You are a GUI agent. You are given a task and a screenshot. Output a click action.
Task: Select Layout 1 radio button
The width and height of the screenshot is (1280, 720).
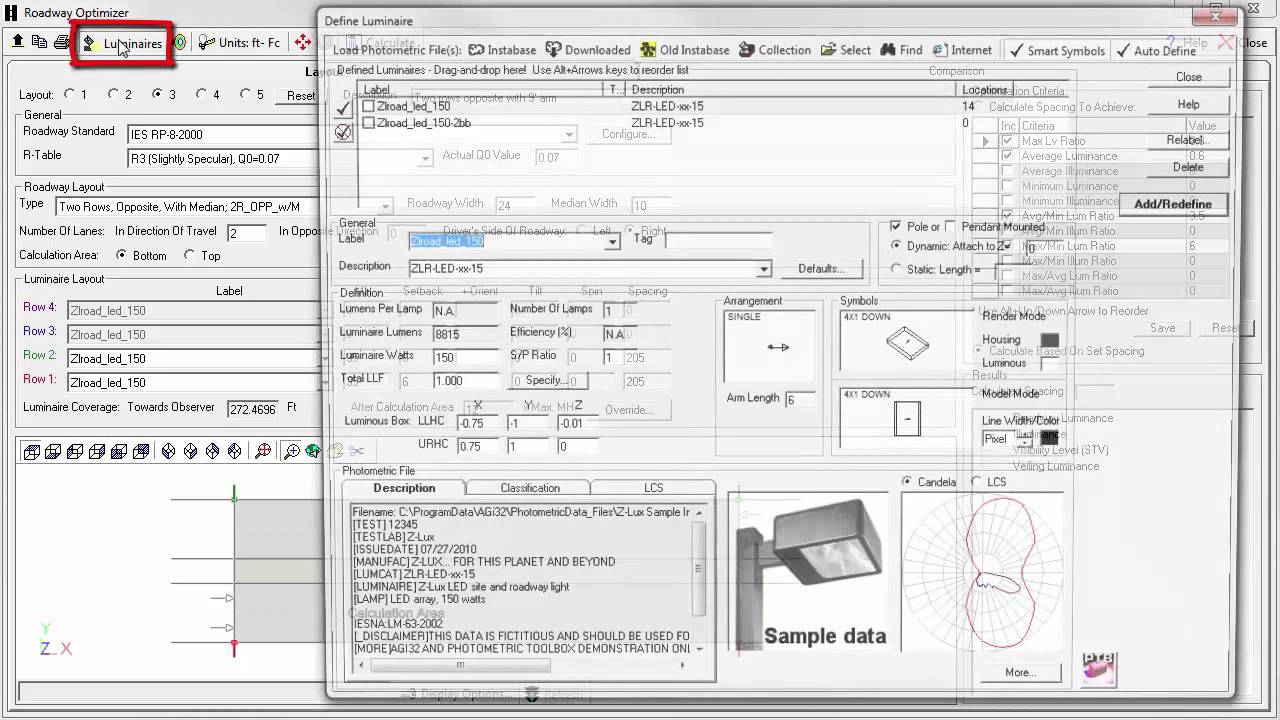(69, 94)
